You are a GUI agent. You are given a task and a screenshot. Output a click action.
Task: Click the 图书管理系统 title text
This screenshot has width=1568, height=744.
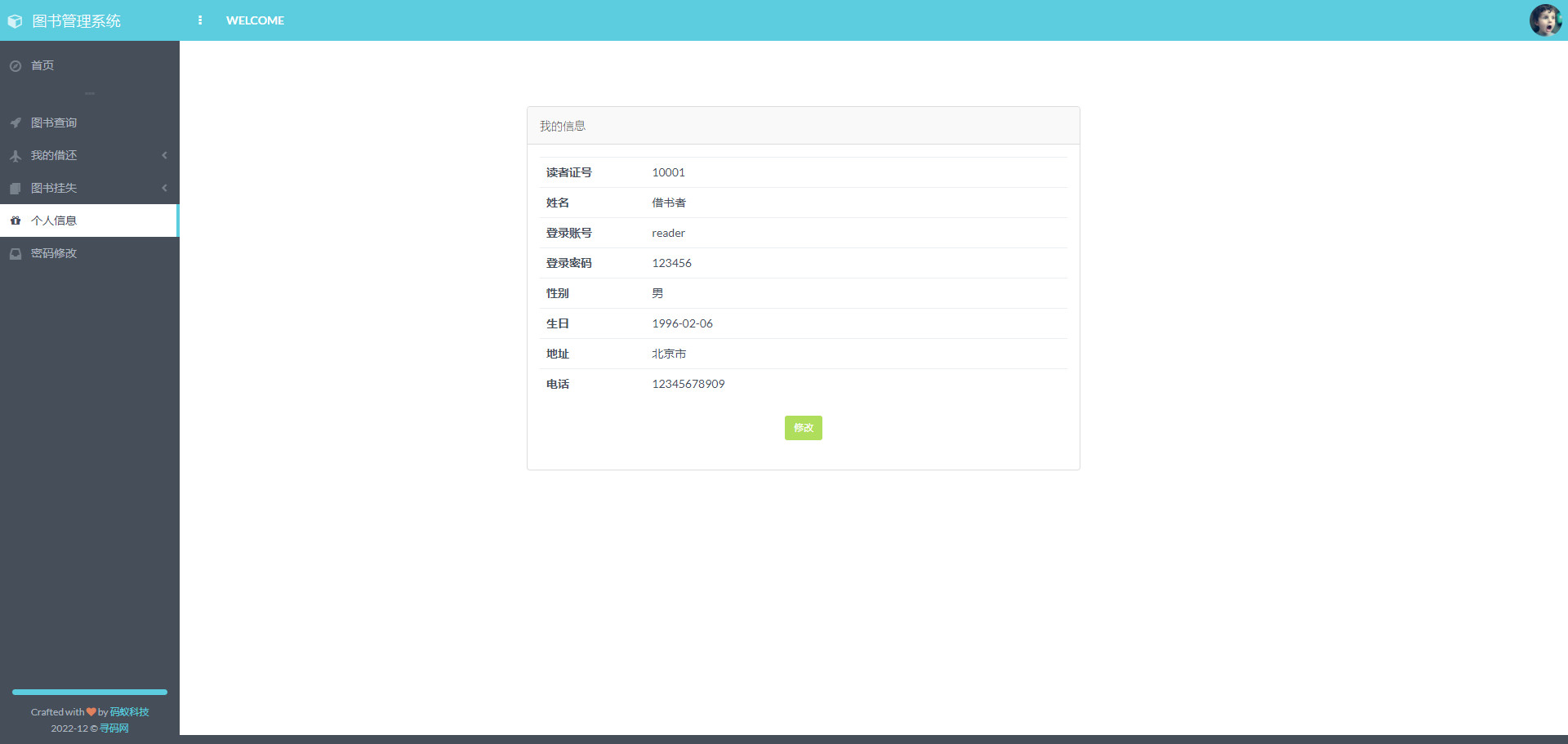(x=76, y=21)
